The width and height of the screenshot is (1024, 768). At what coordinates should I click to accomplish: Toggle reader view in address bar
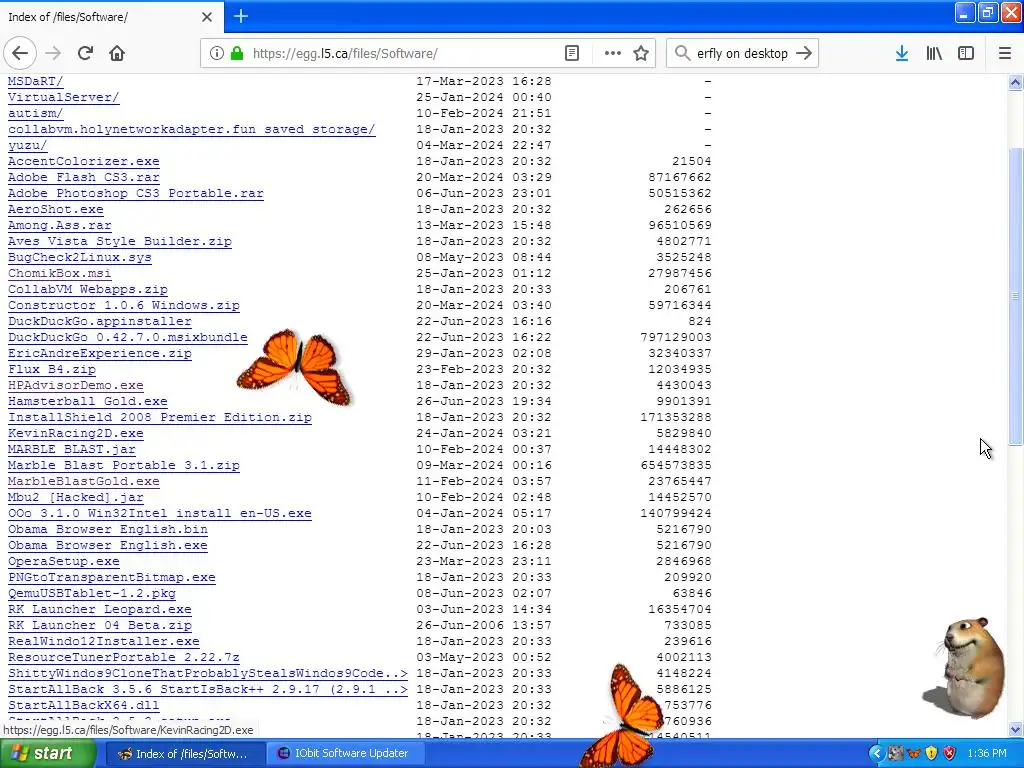572,54
